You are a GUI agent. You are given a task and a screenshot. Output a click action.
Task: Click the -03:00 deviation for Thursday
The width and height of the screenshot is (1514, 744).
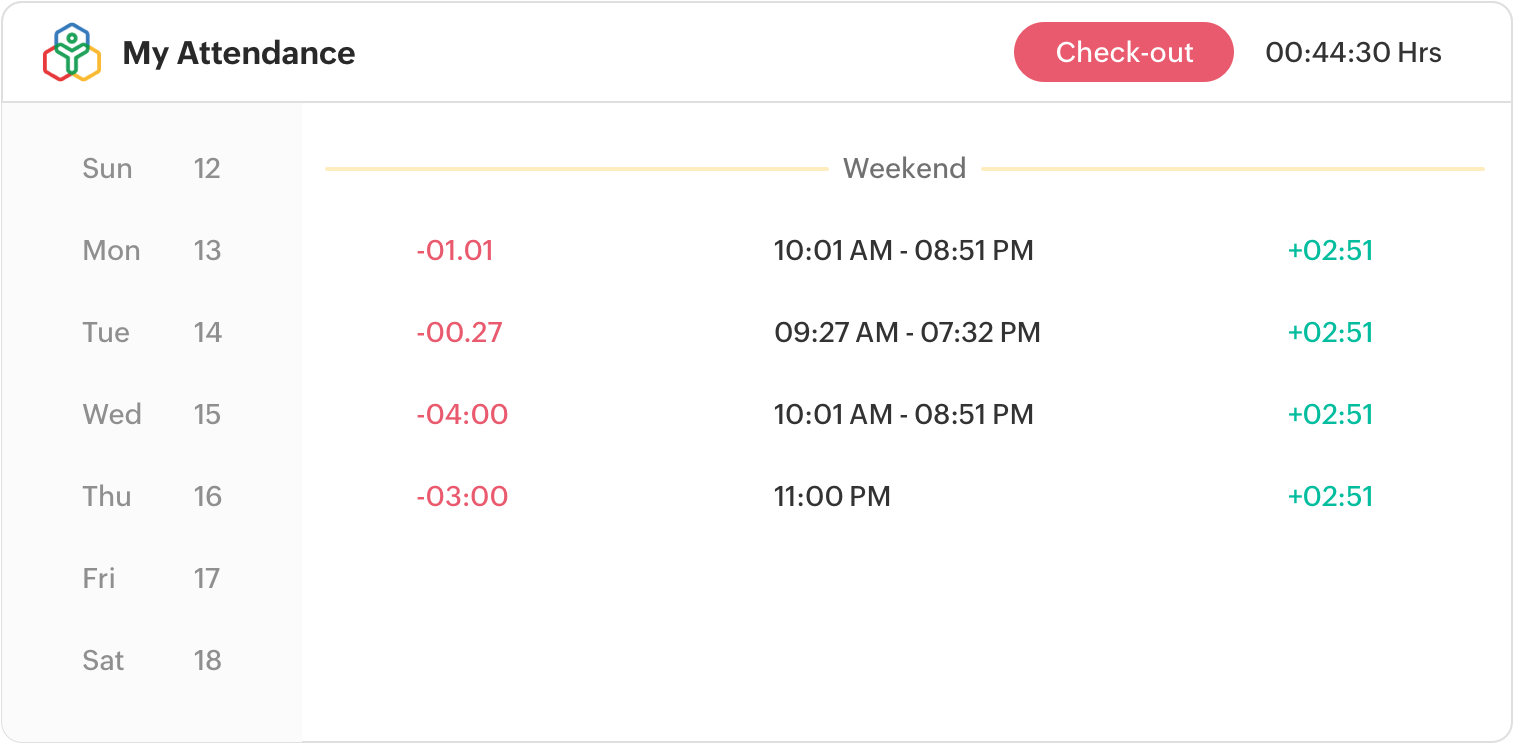(462, 496)
